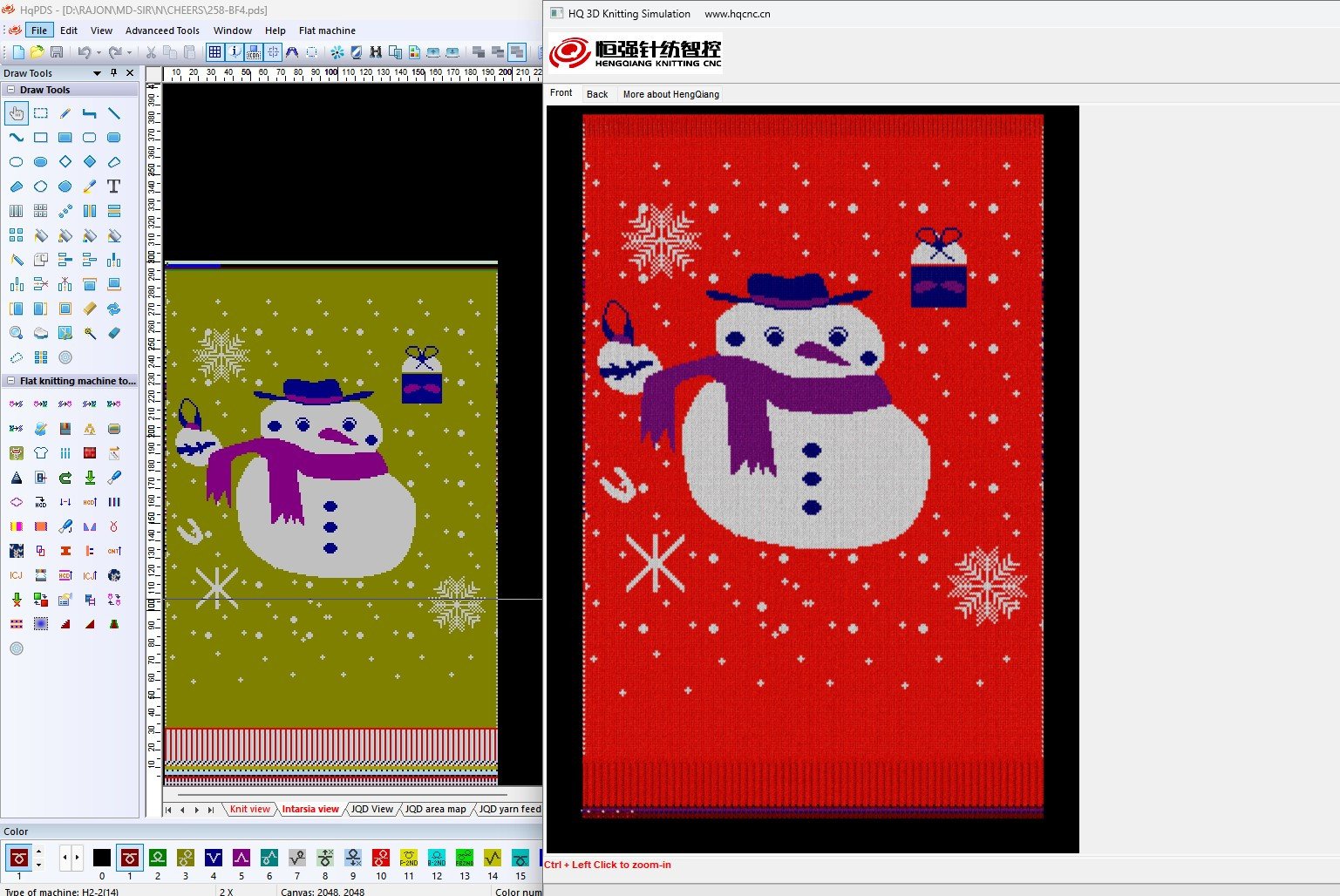Toggle the grid display button in toolbar
1340x896 pixels.
pos(214,52)
